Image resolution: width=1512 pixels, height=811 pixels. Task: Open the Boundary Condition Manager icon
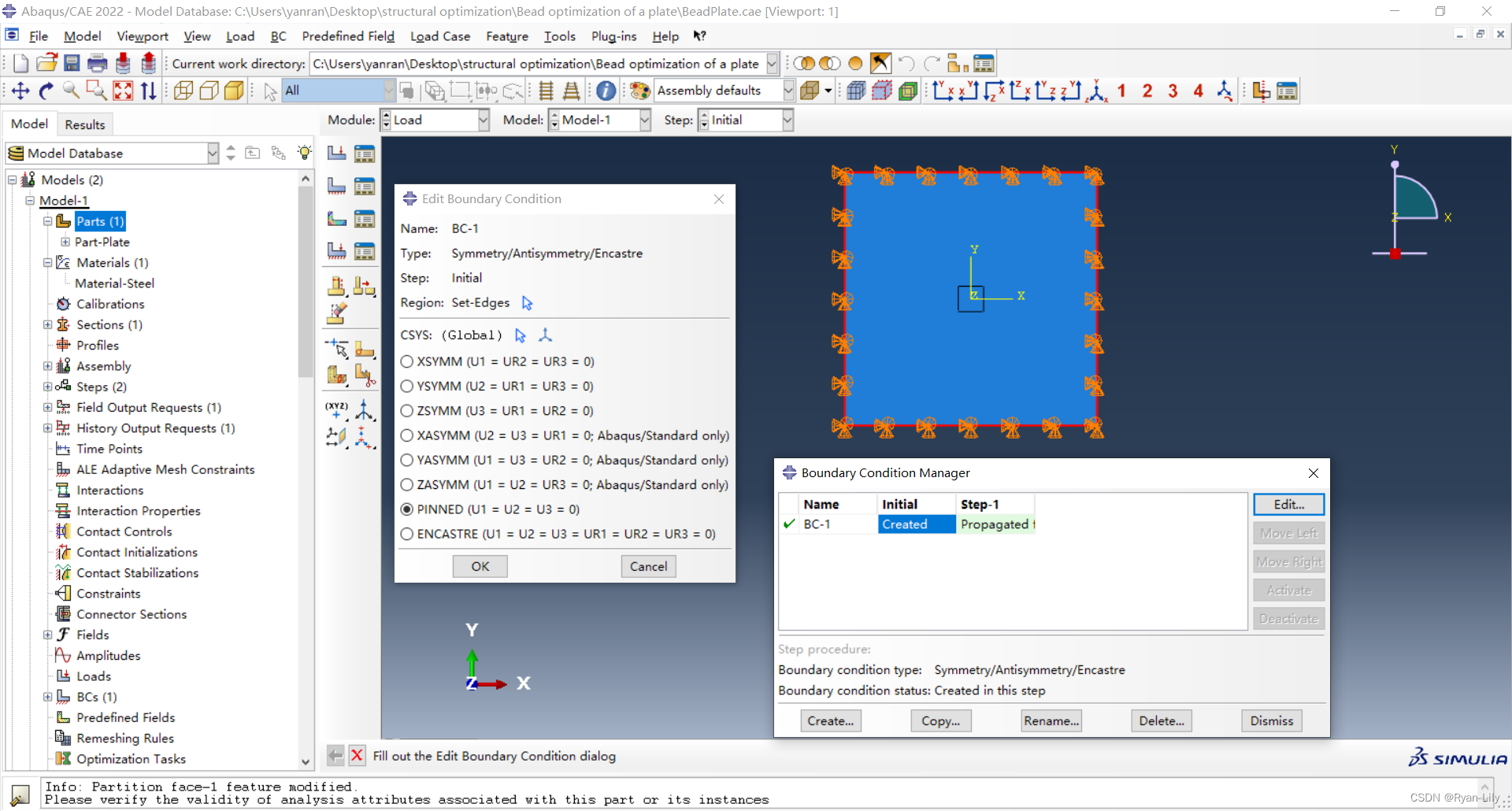[x=364, y=186]
